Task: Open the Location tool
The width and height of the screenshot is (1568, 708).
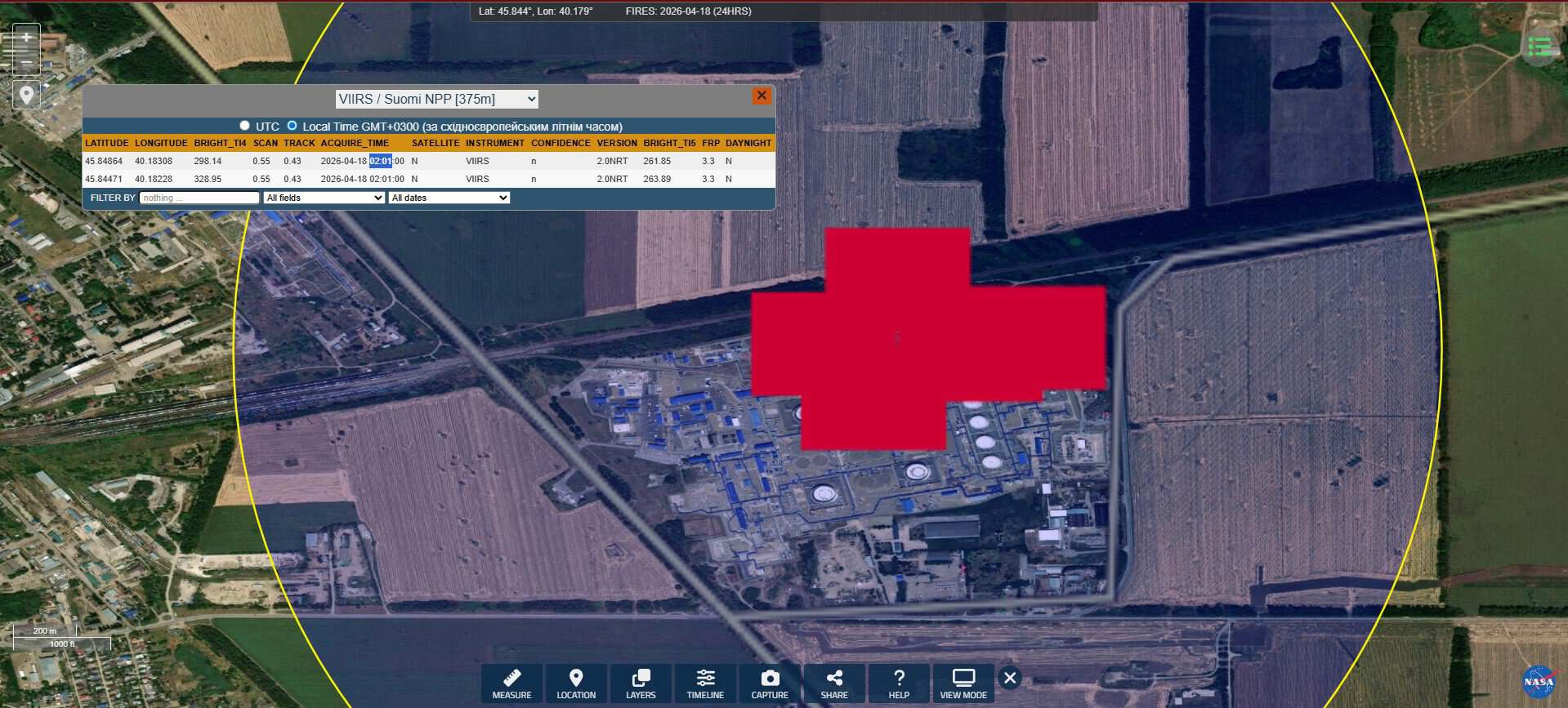Action: [x=576, y=684]
